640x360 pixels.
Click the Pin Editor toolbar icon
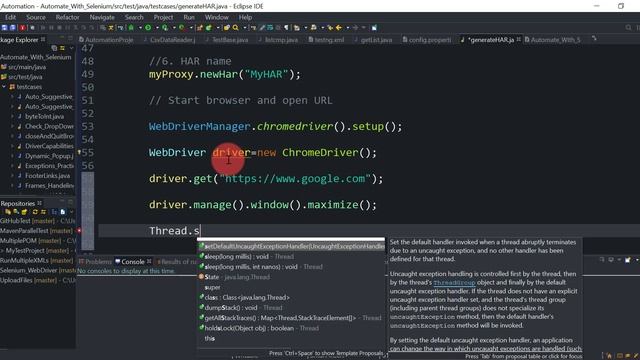tap(374, 28)
